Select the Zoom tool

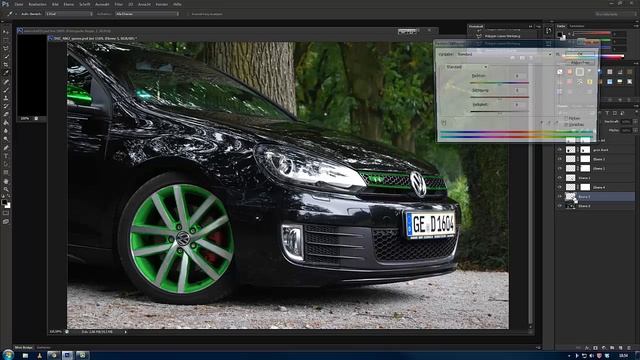pos(6,189)
